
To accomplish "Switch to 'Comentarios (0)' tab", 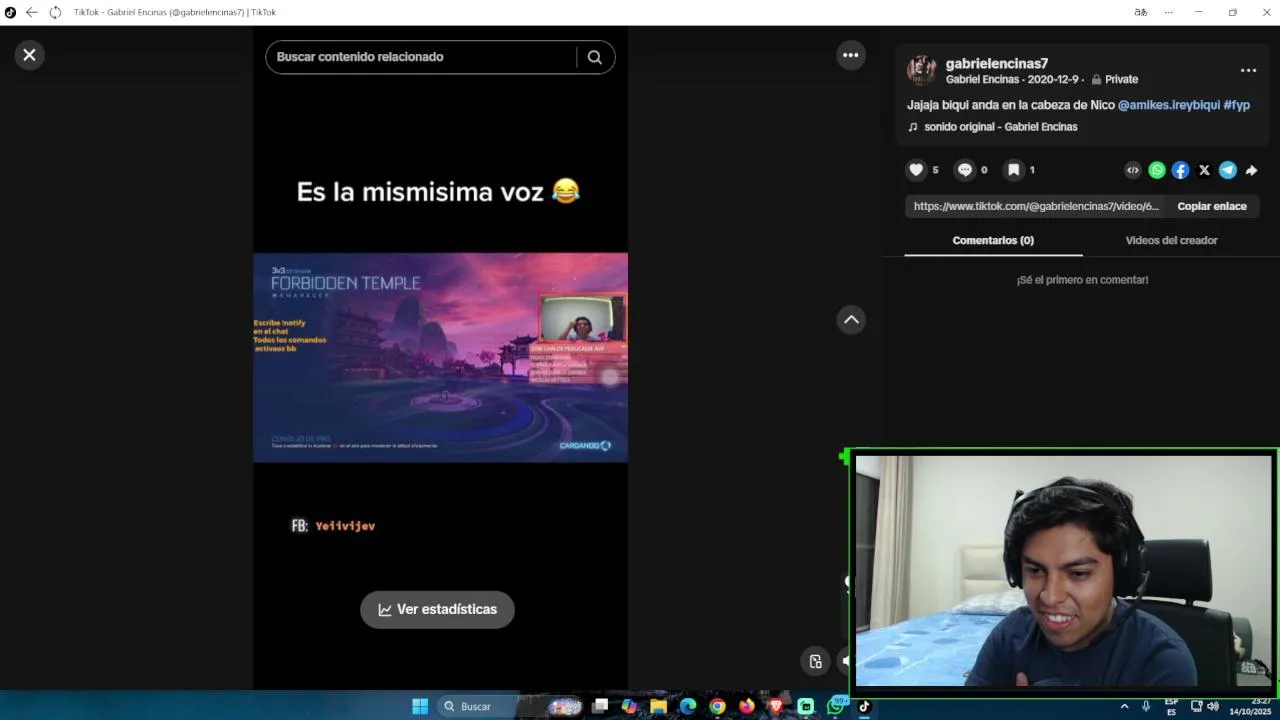I will tap(993, 240).
